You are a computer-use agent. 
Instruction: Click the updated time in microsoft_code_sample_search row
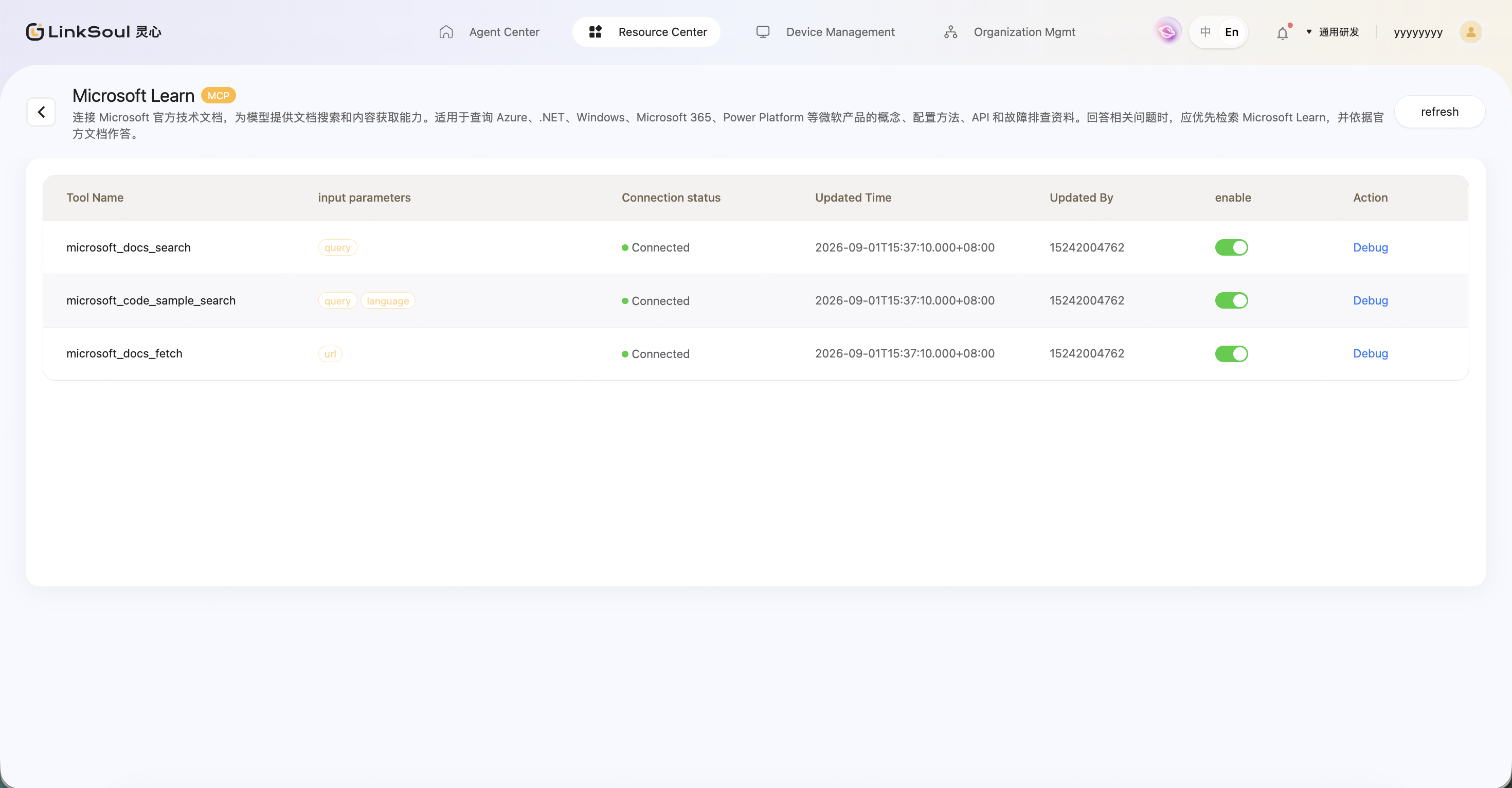click(905, 300)
